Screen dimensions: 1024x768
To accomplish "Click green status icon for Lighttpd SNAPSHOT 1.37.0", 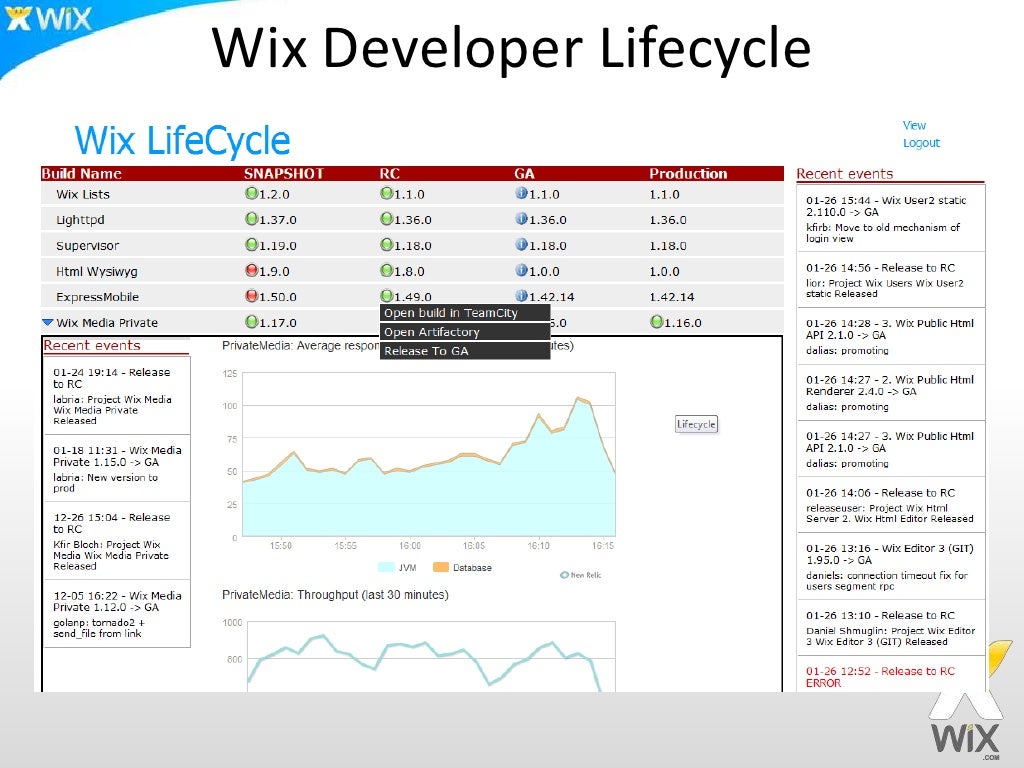I will pyautogui.click(x=251, y=219).
